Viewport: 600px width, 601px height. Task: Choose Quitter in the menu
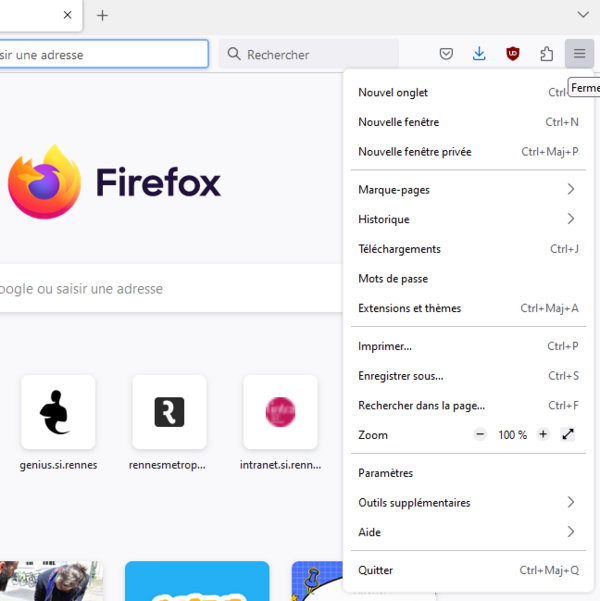468,570
